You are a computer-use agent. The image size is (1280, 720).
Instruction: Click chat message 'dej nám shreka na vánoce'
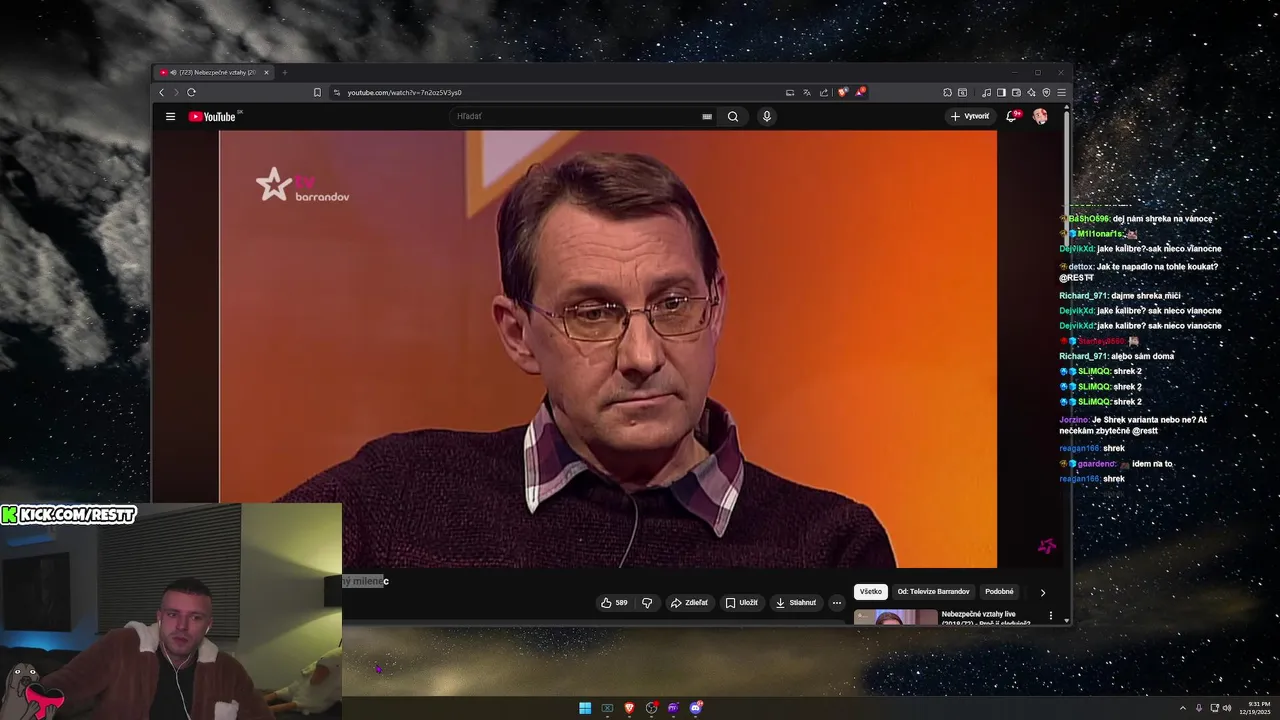point(1162,219)
